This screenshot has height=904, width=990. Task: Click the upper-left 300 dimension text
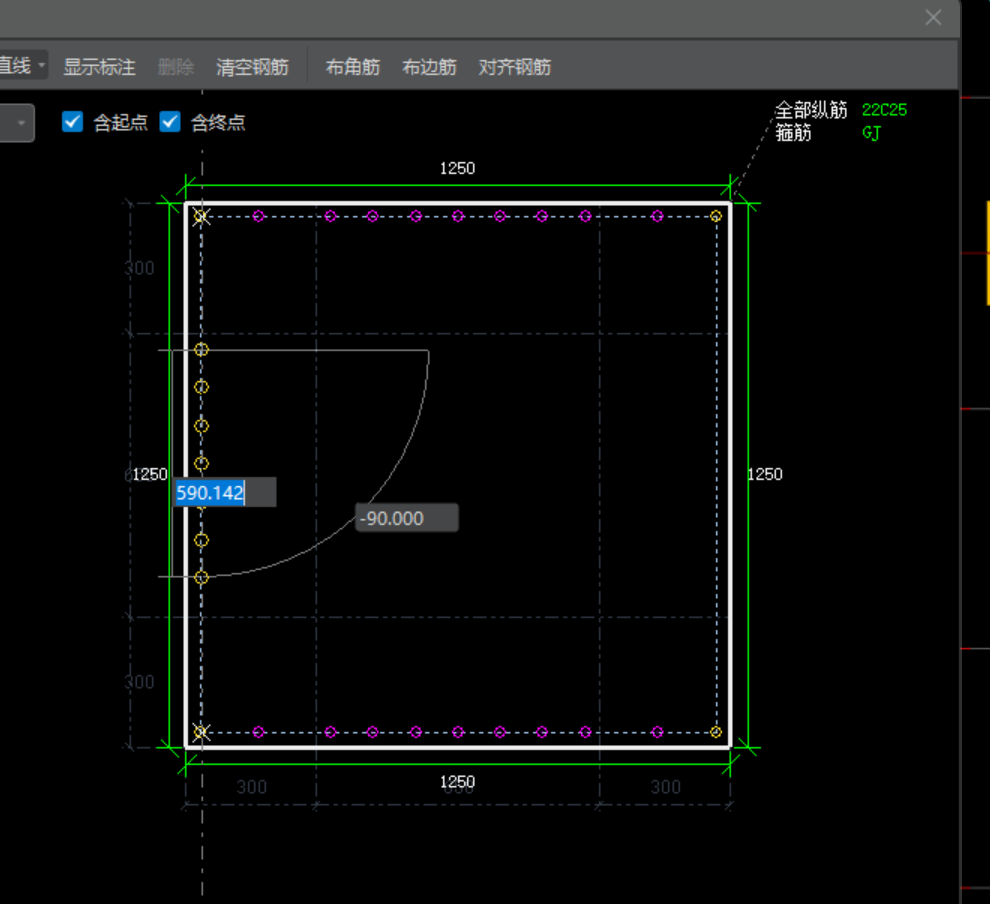point(140,268)
